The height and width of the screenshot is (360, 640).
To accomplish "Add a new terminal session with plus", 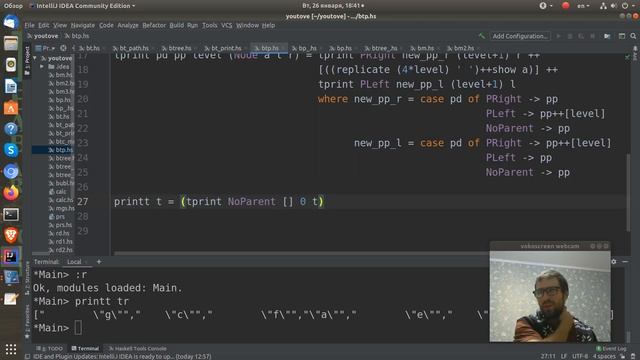I will click(99, 262).
